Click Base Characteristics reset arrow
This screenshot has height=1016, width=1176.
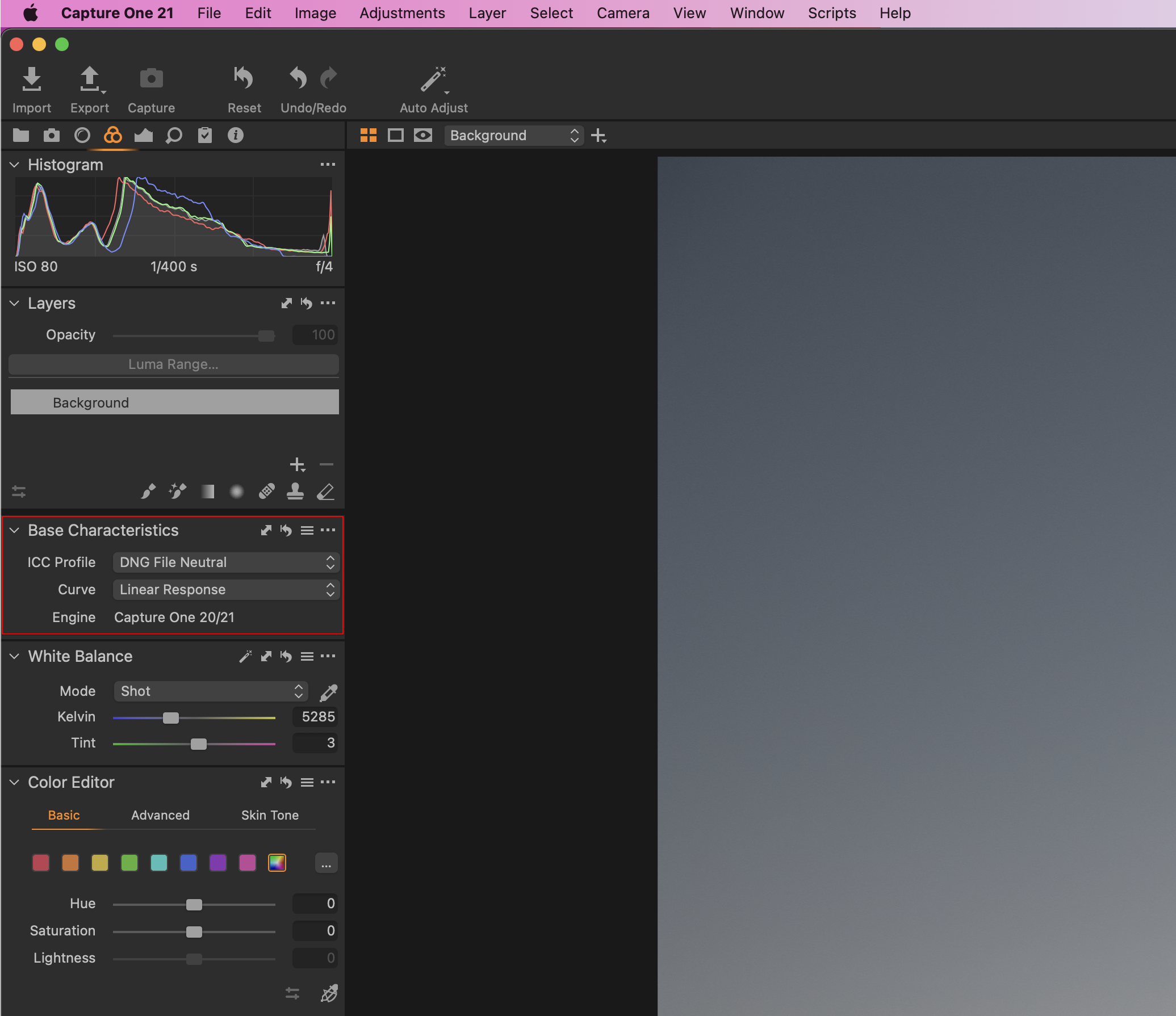point(286,531)
